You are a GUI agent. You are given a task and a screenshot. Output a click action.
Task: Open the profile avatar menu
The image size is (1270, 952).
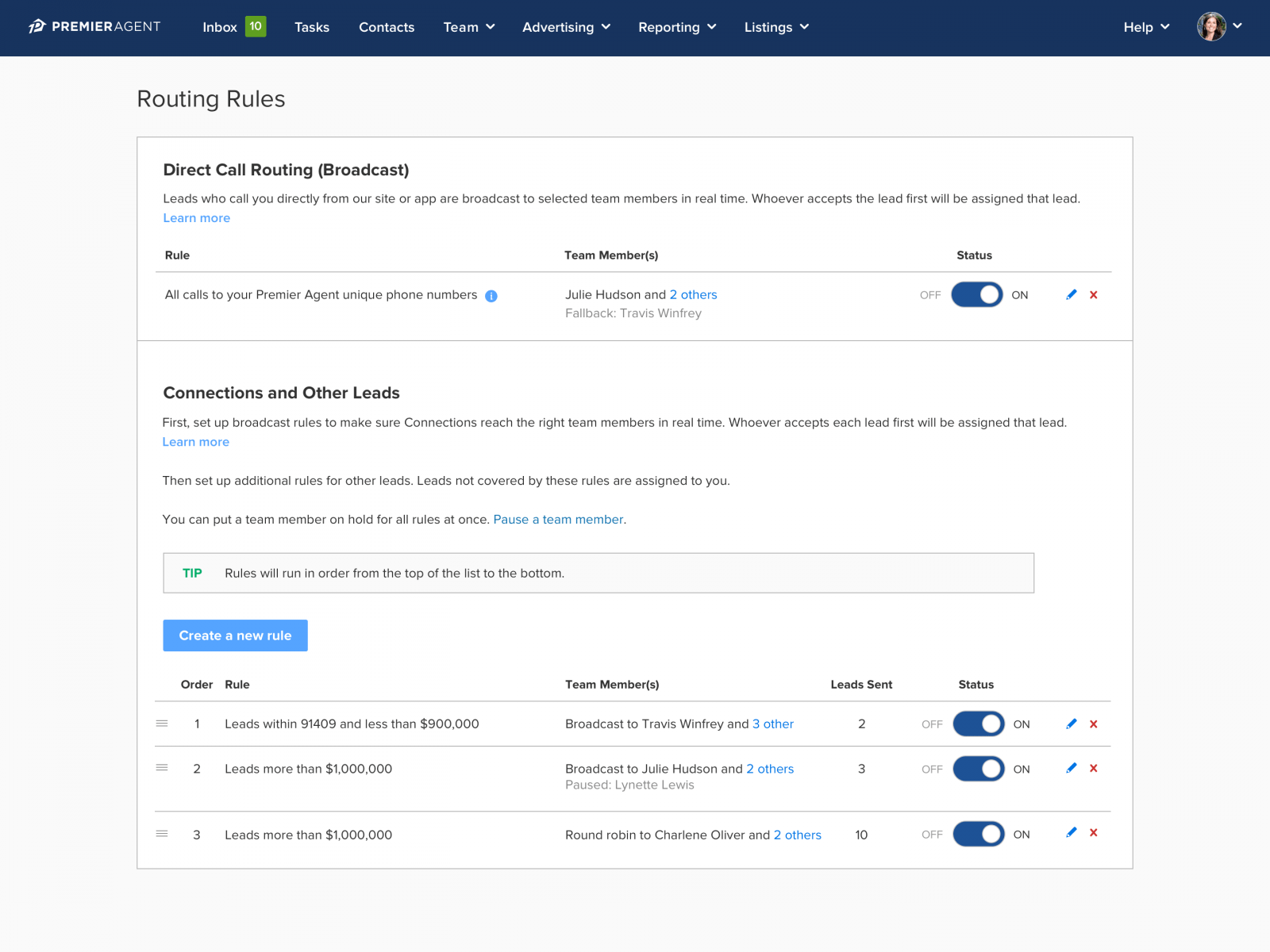[x=1210, y=26]
